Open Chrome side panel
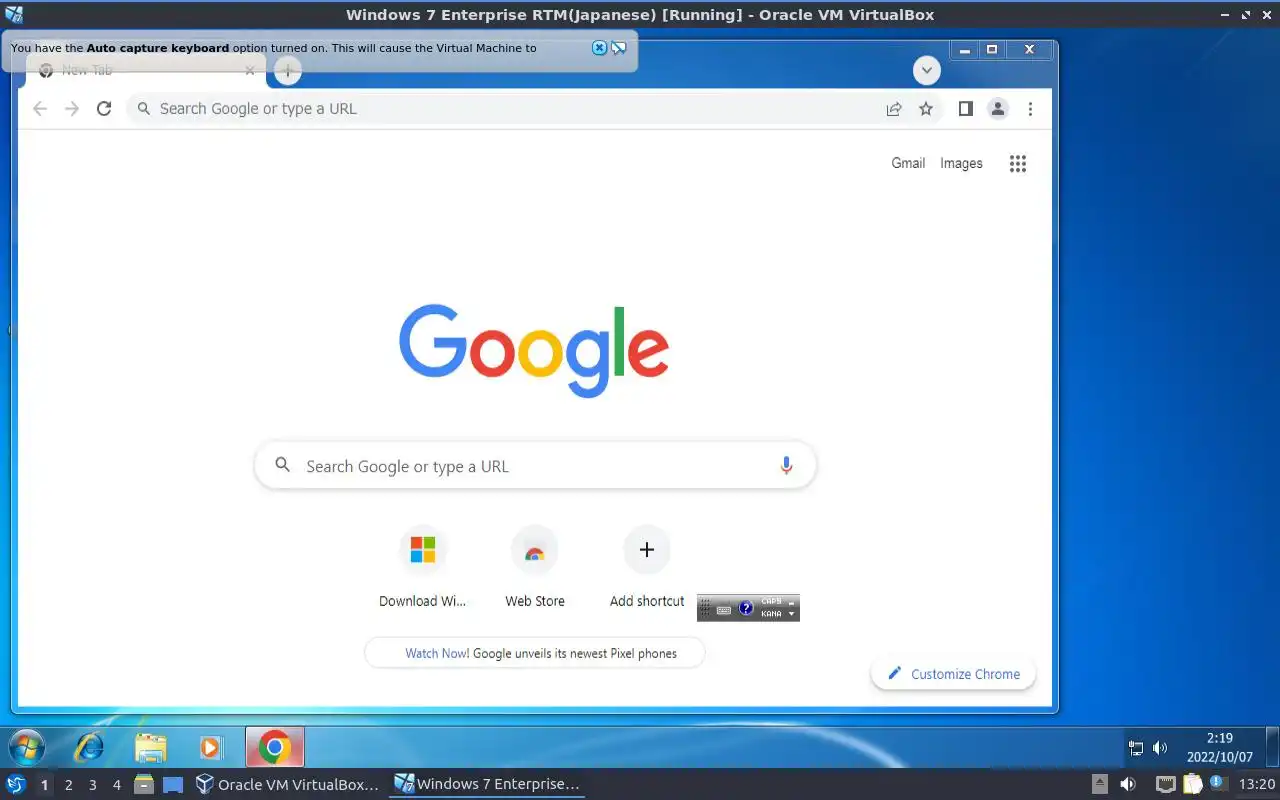Image resolution: width=1280 pixels, height=800 pixels. pos(965,109)
